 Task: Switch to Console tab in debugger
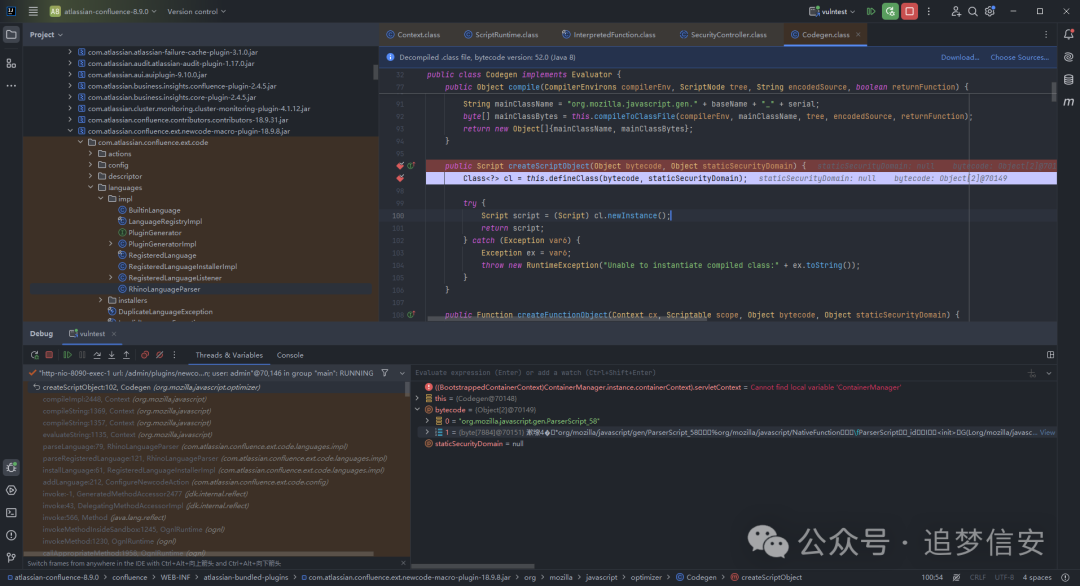(290, 355)
